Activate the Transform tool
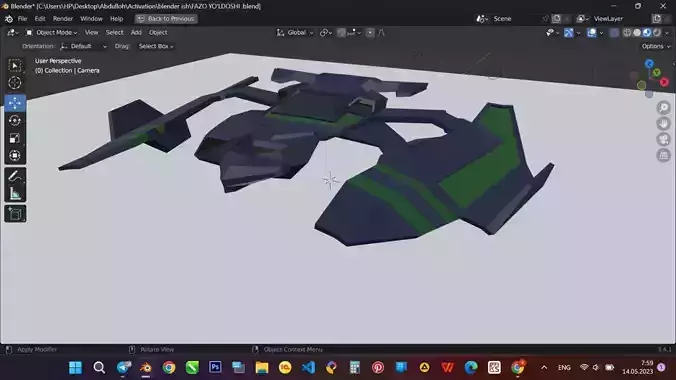This screenshot has width=676, height=380. pyautogui.click(x=15, y=155)
